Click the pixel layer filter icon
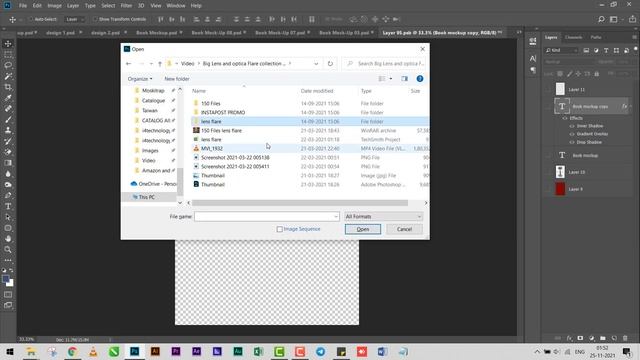The height and width of the screenshot is (360, 640). 586,50
